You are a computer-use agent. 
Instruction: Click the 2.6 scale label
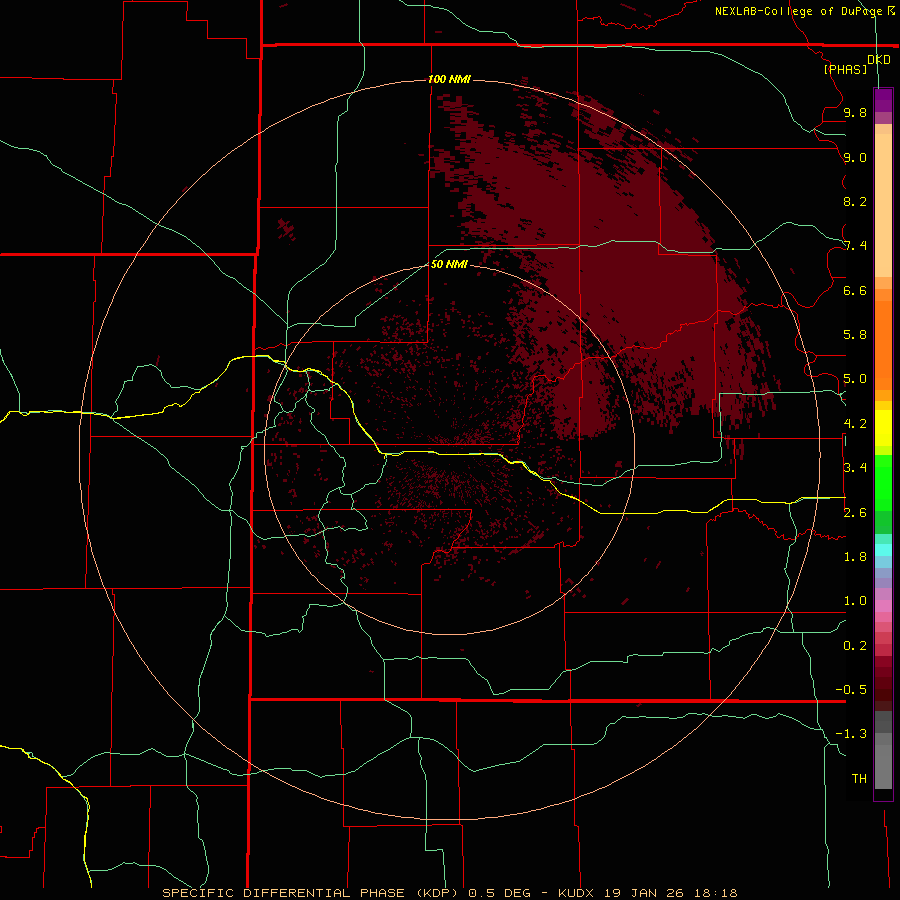[x=855, y=513]
